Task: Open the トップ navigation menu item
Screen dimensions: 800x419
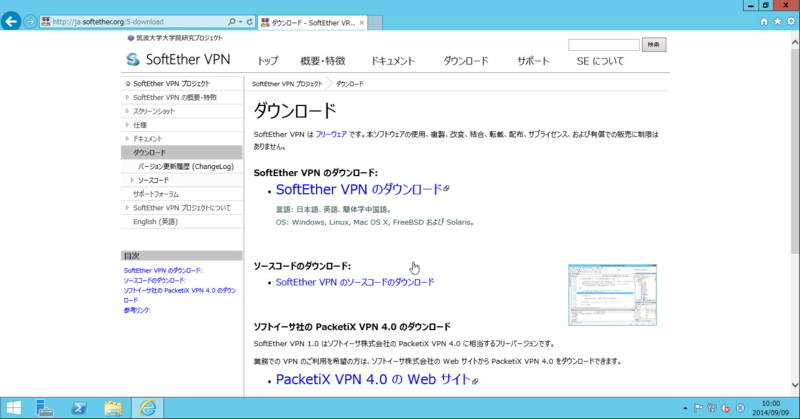Action: click(268, 61)
